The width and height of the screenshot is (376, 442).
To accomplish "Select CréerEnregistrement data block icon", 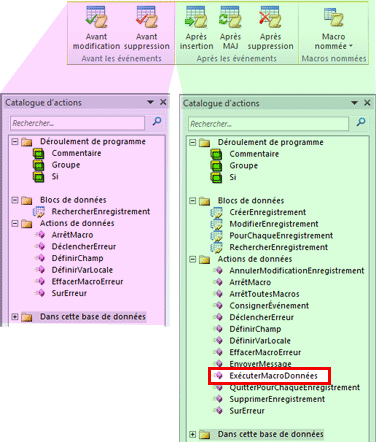I will tap(216, 212).
